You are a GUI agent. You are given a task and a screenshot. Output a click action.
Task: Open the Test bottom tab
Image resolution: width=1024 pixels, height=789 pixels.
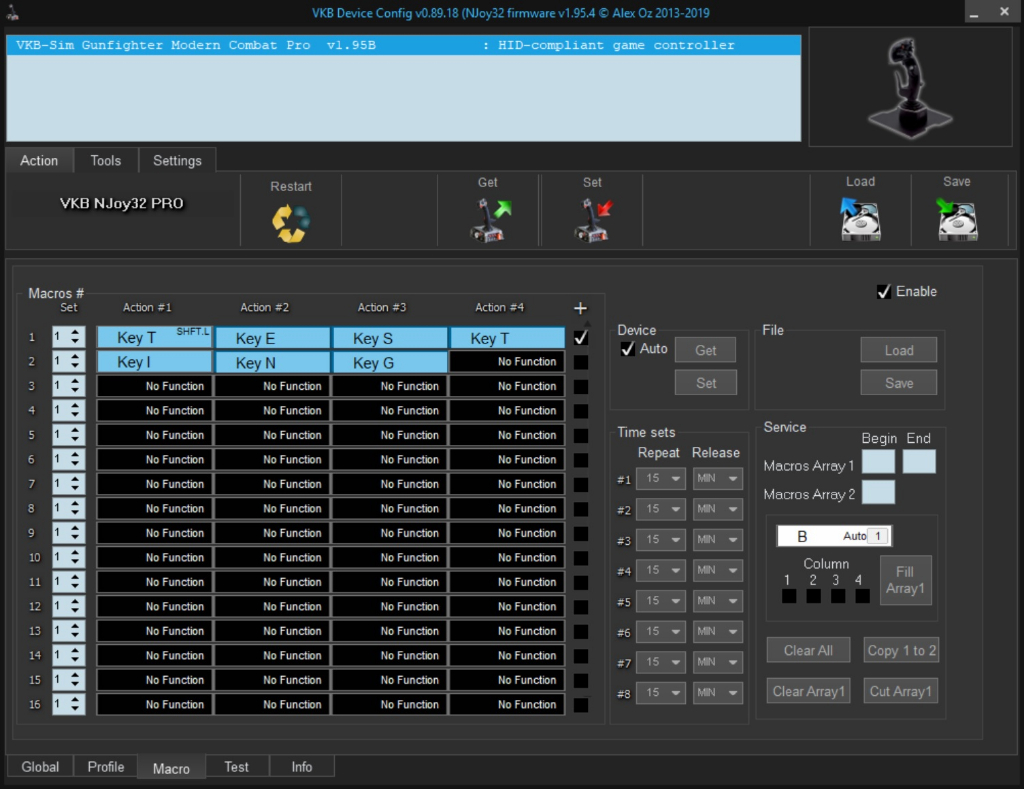236,767
